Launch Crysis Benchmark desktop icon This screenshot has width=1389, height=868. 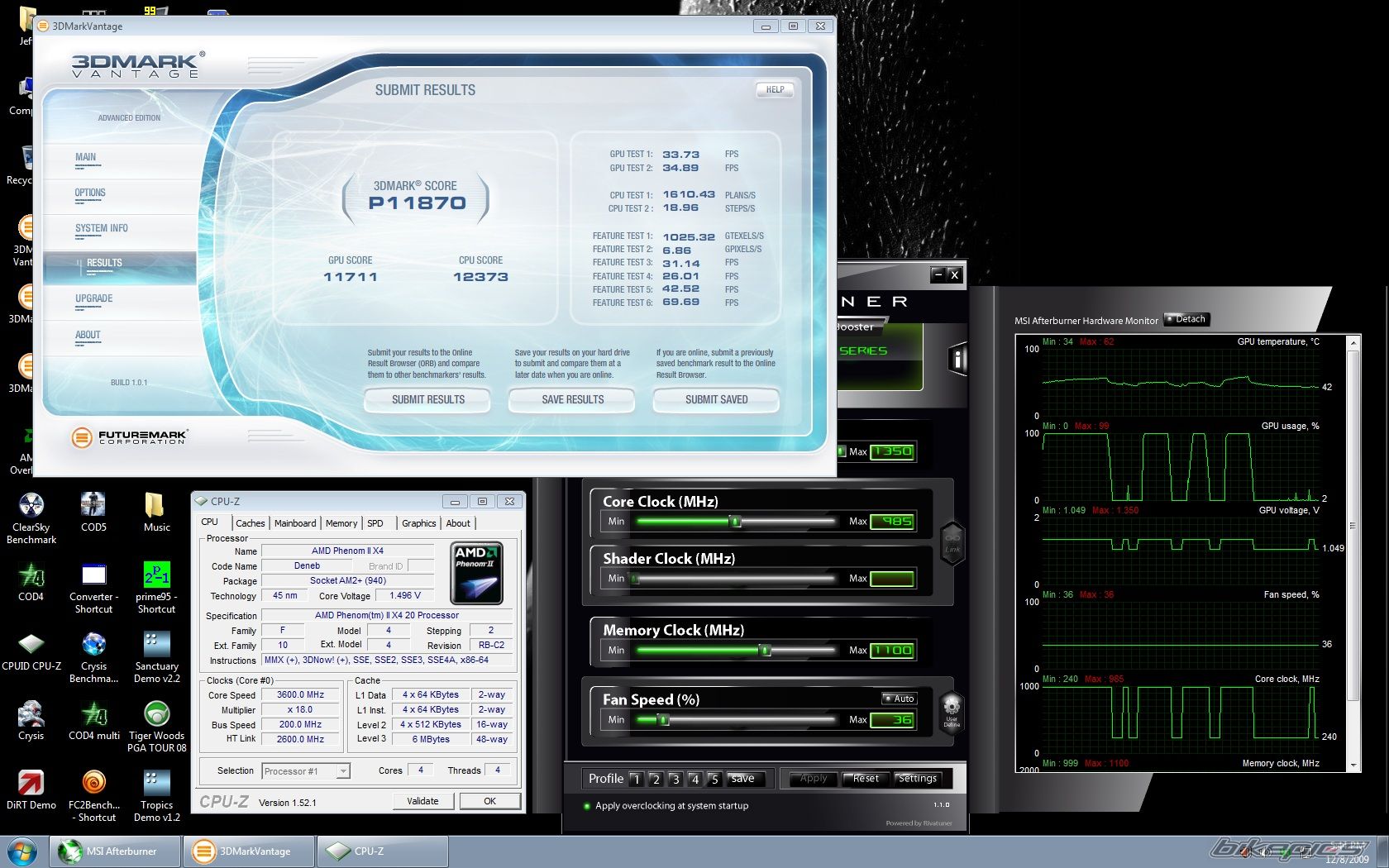click(93, 657)
